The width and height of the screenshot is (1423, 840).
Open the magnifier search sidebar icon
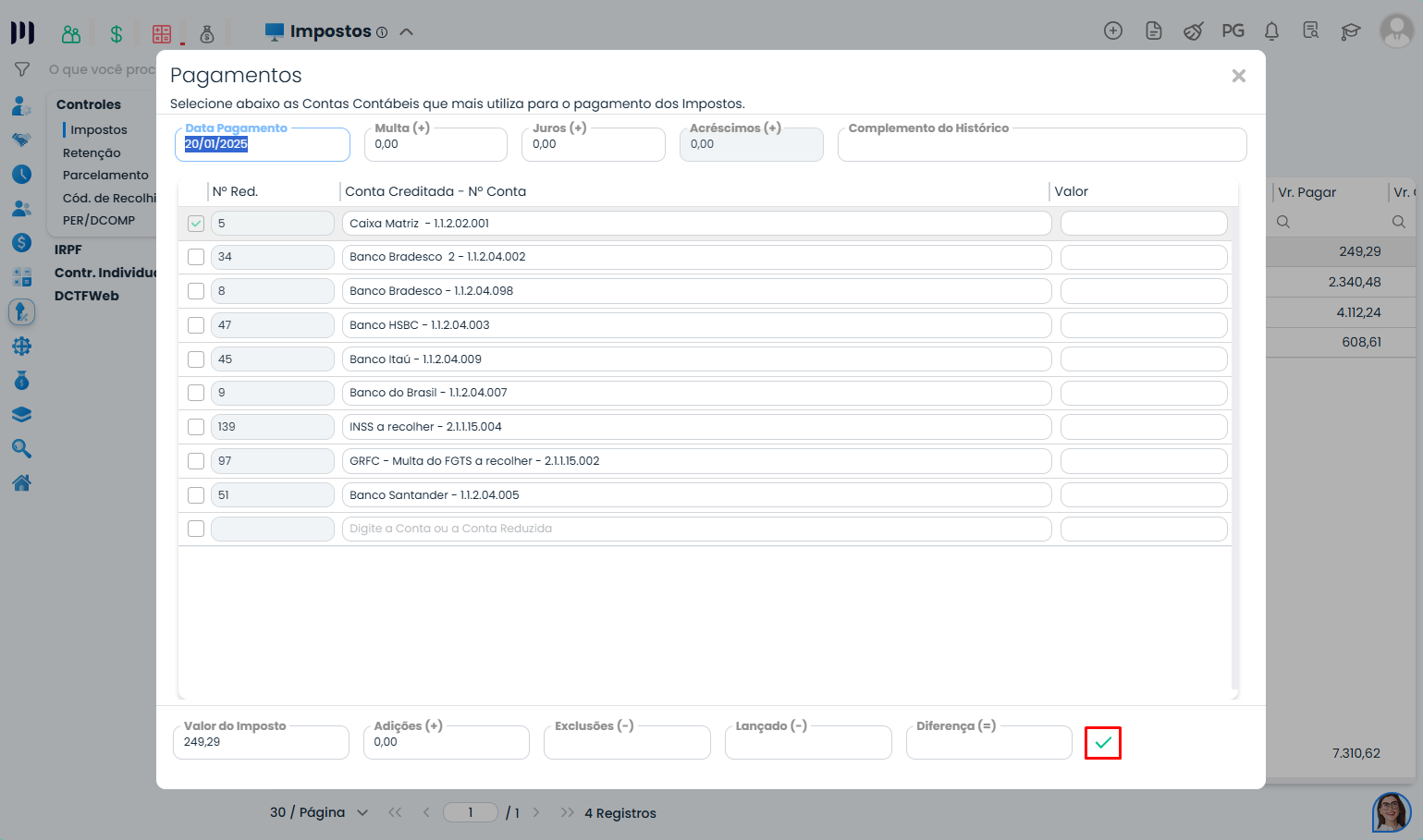(x=22, y=449)
